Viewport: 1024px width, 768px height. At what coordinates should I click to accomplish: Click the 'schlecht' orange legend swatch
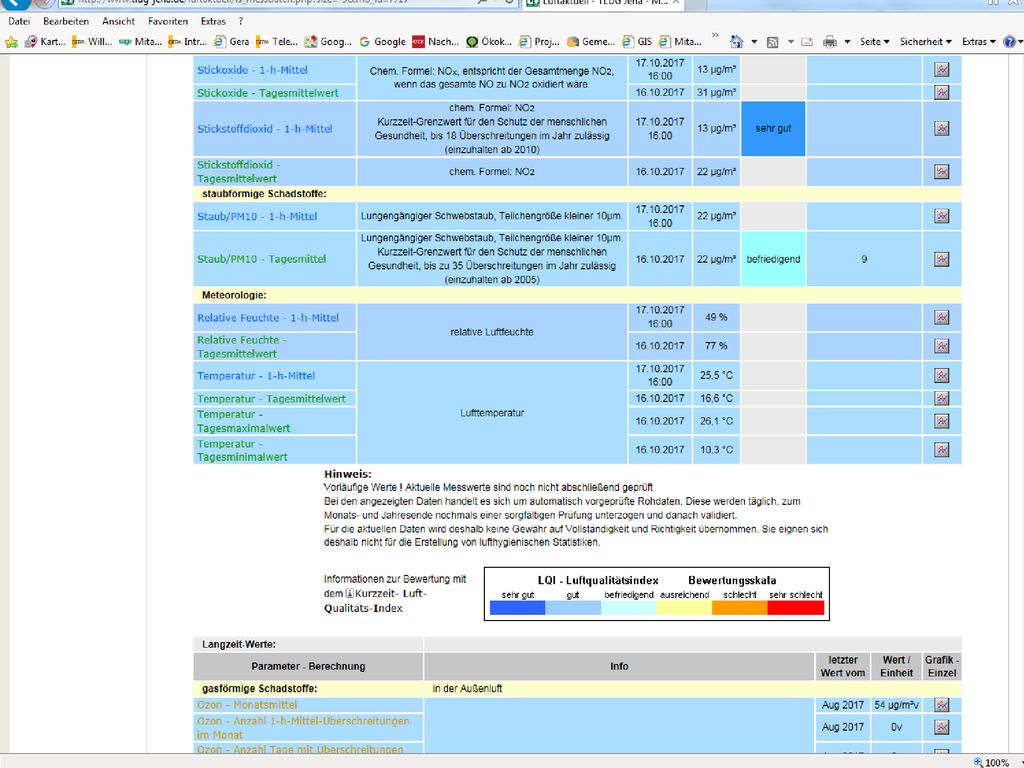739,608
